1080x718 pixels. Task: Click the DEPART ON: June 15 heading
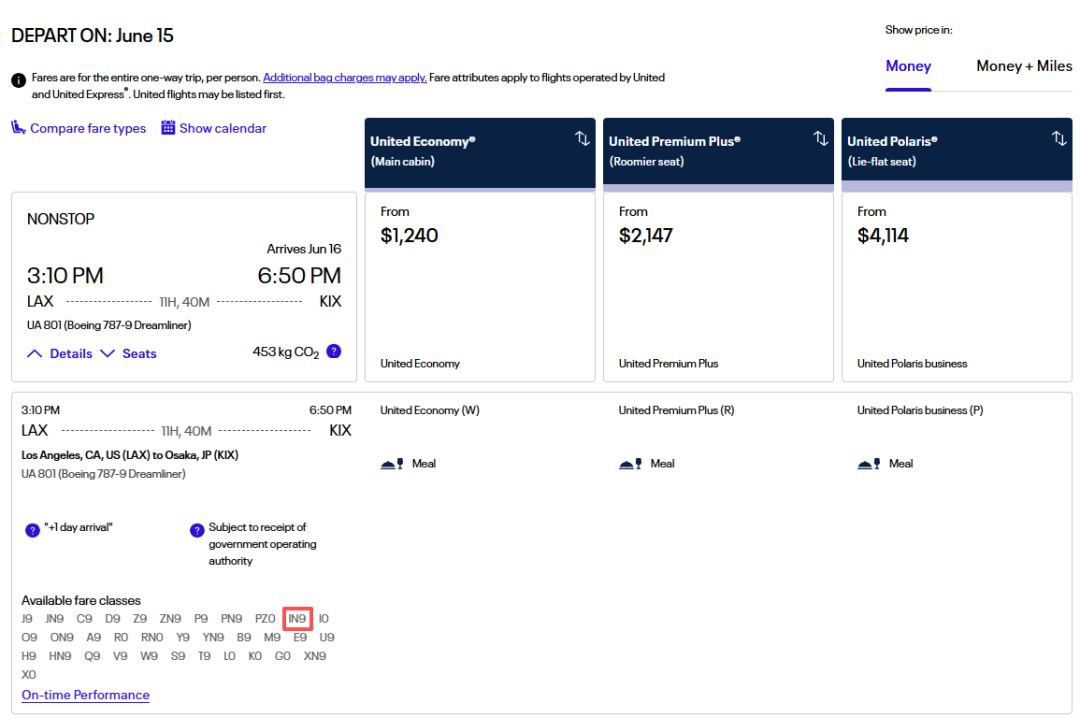[92, 36]
